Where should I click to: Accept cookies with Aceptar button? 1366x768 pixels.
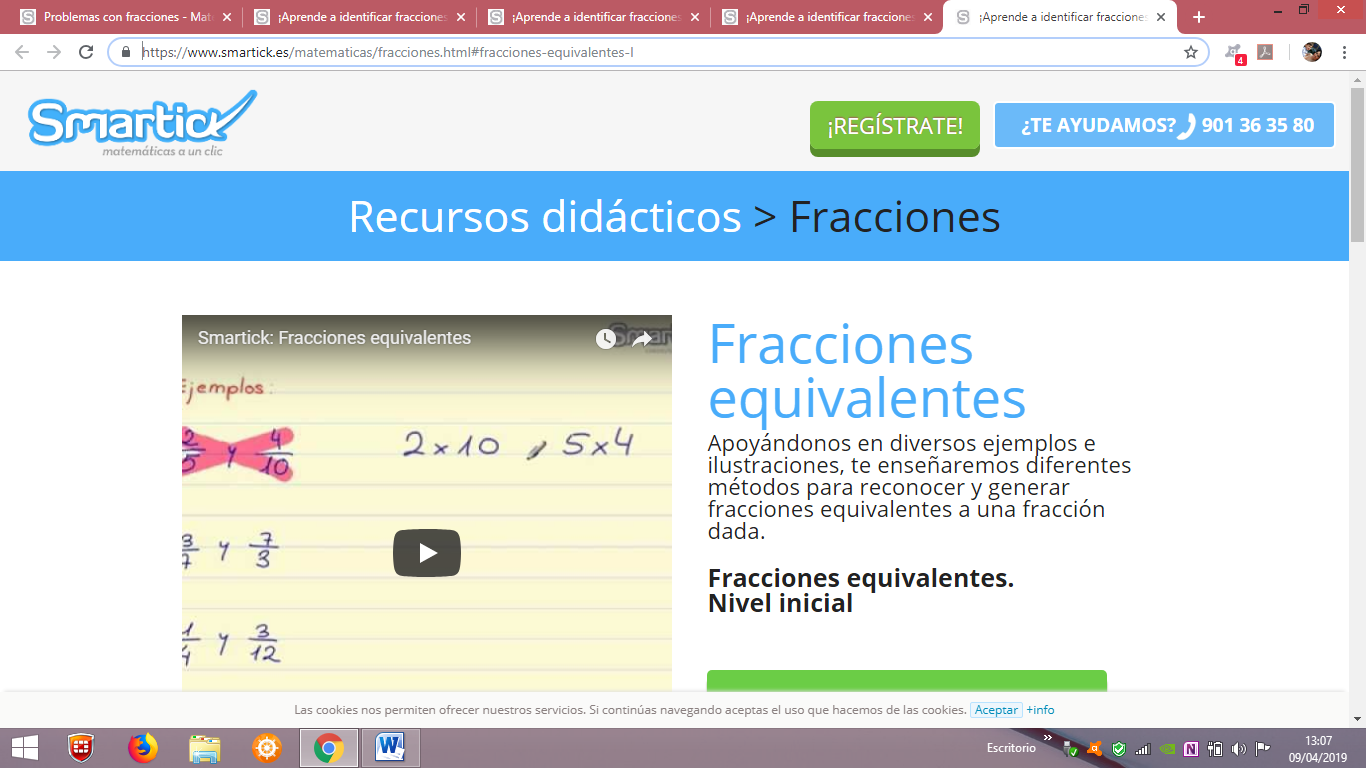[x=996, y=710]
